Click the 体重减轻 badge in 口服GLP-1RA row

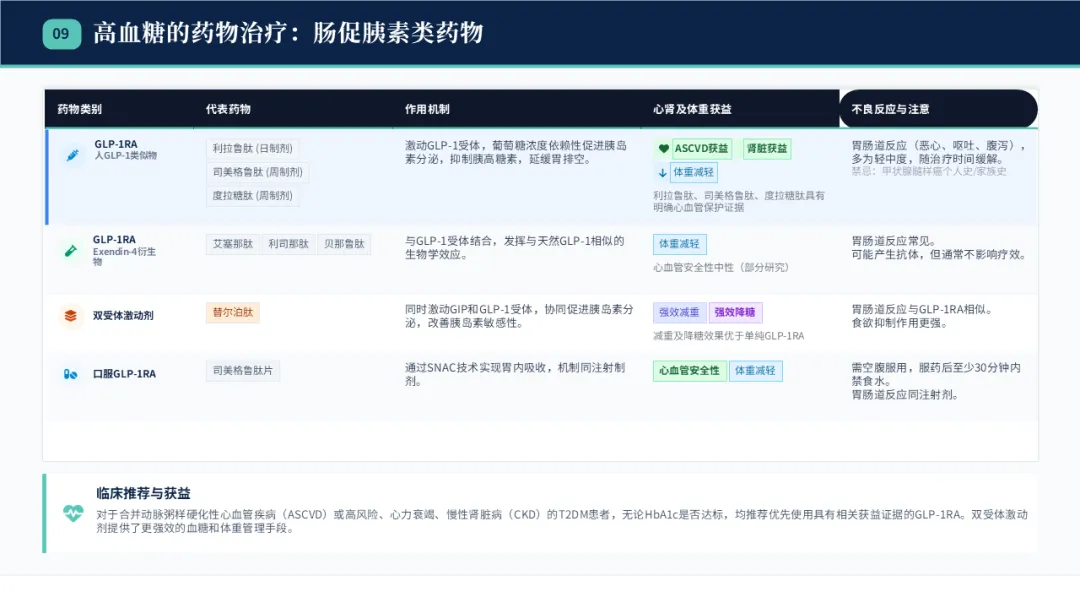pyautogui.click(x=755, y=370)
